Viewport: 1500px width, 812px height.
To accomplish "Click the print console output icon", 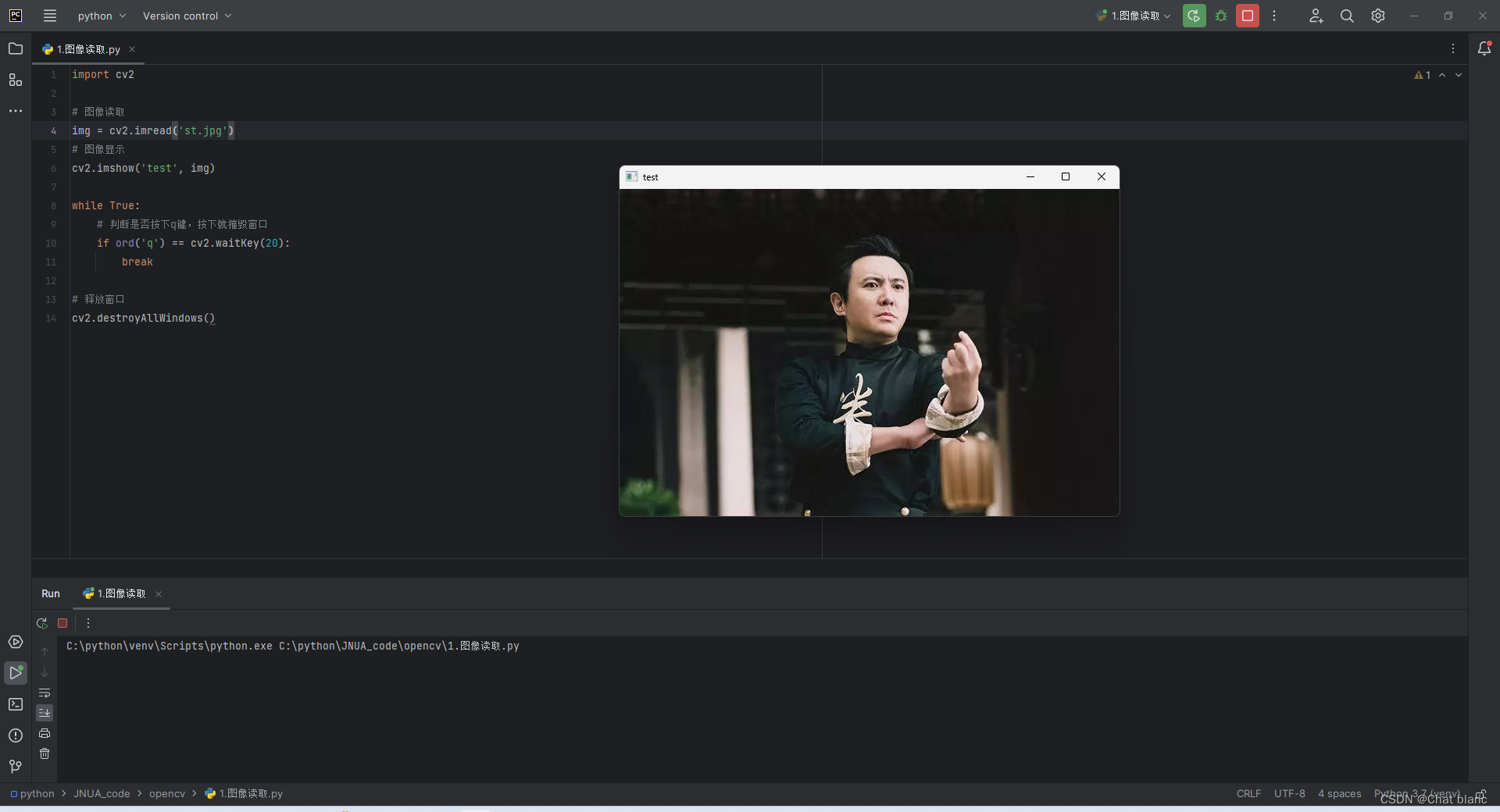I will [45, 733].
